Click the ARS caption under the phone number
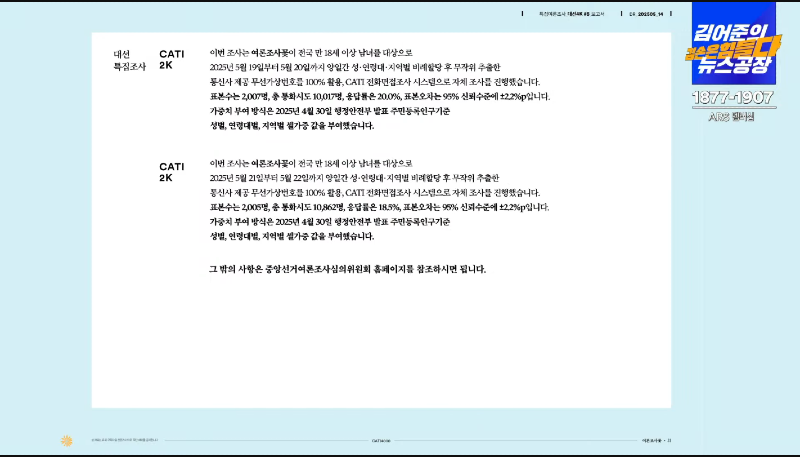Viewport: 800px width, 457px height. [x=731, y=117]
